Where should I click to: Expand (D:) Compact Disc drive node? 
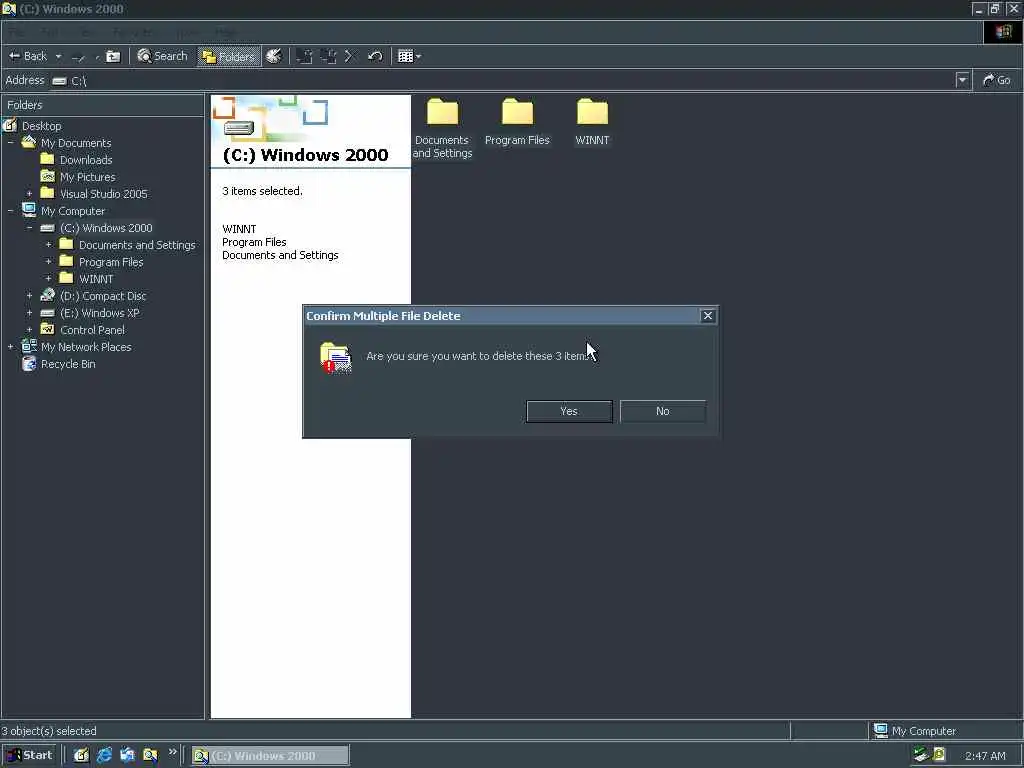(x=29, y=296)
